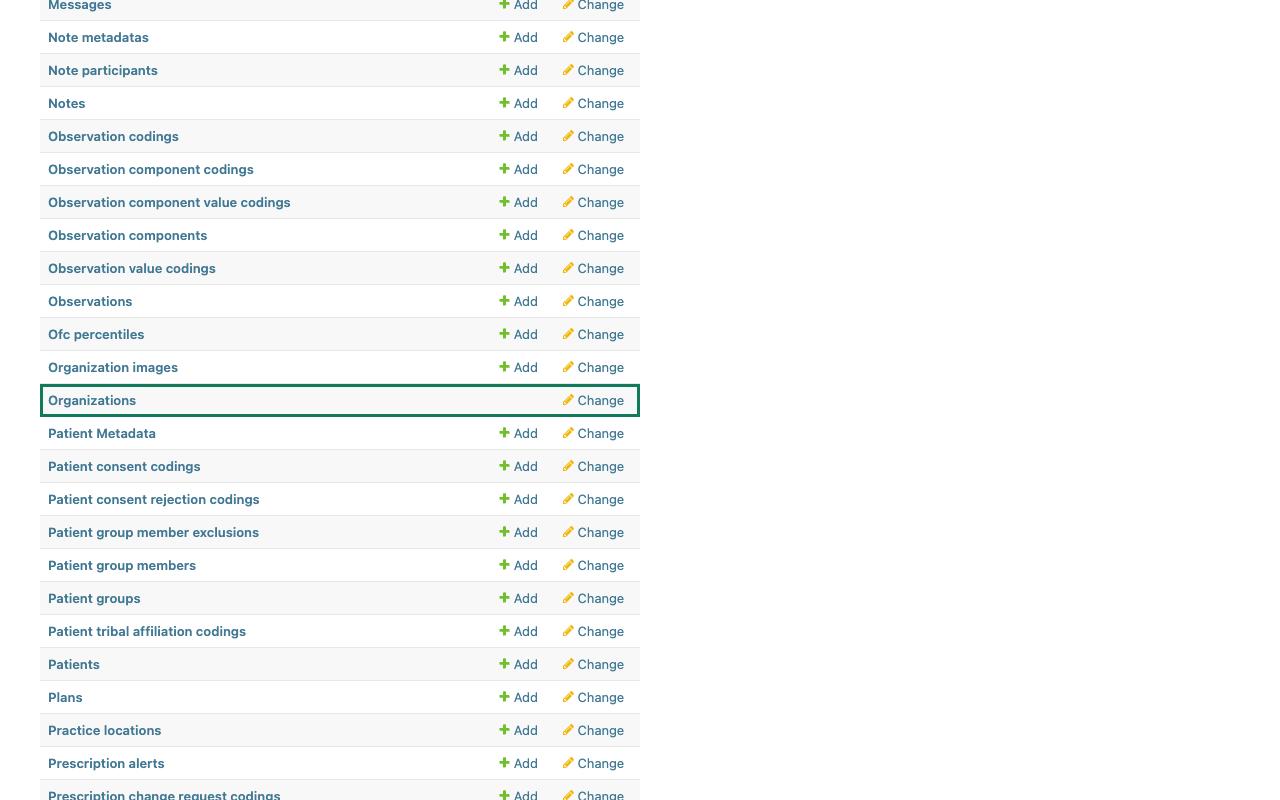This screenshot has height=800, width=1280.
Task: Click the plus icon for Prescription alerts
Action: point(505,763)
